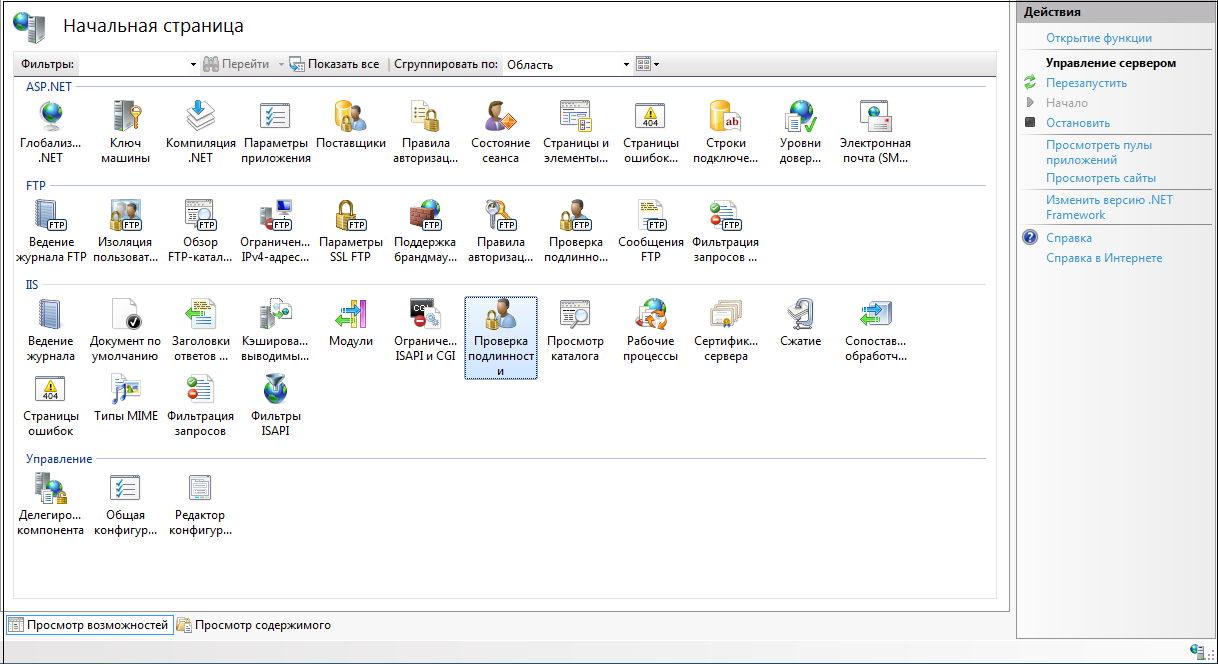Switch to Просмотр содержимого tab

[x=254, y=625]
